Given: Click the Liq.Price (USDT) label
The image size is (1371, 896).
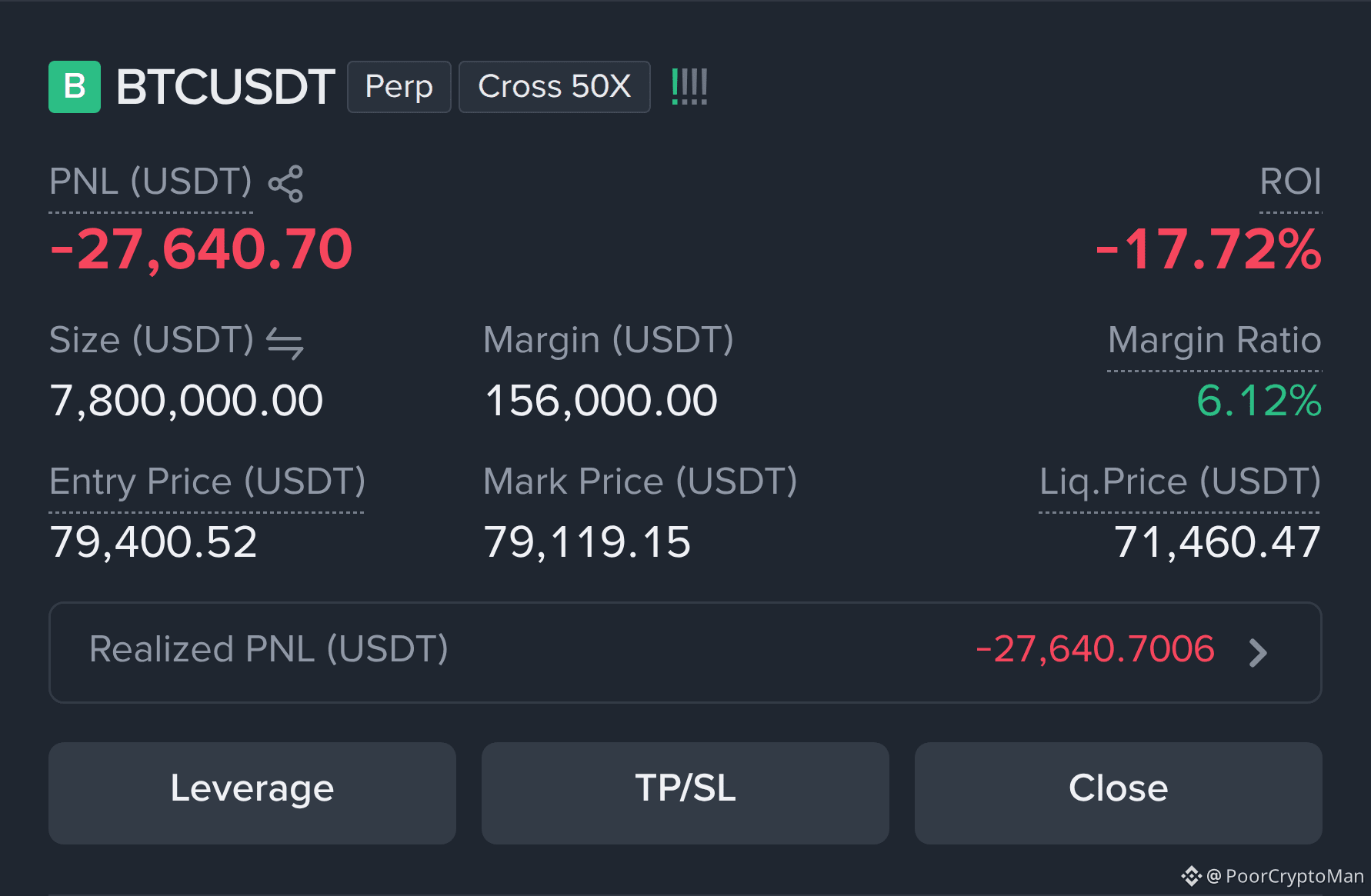Looking at the screenshot, I should point(1180,482).
